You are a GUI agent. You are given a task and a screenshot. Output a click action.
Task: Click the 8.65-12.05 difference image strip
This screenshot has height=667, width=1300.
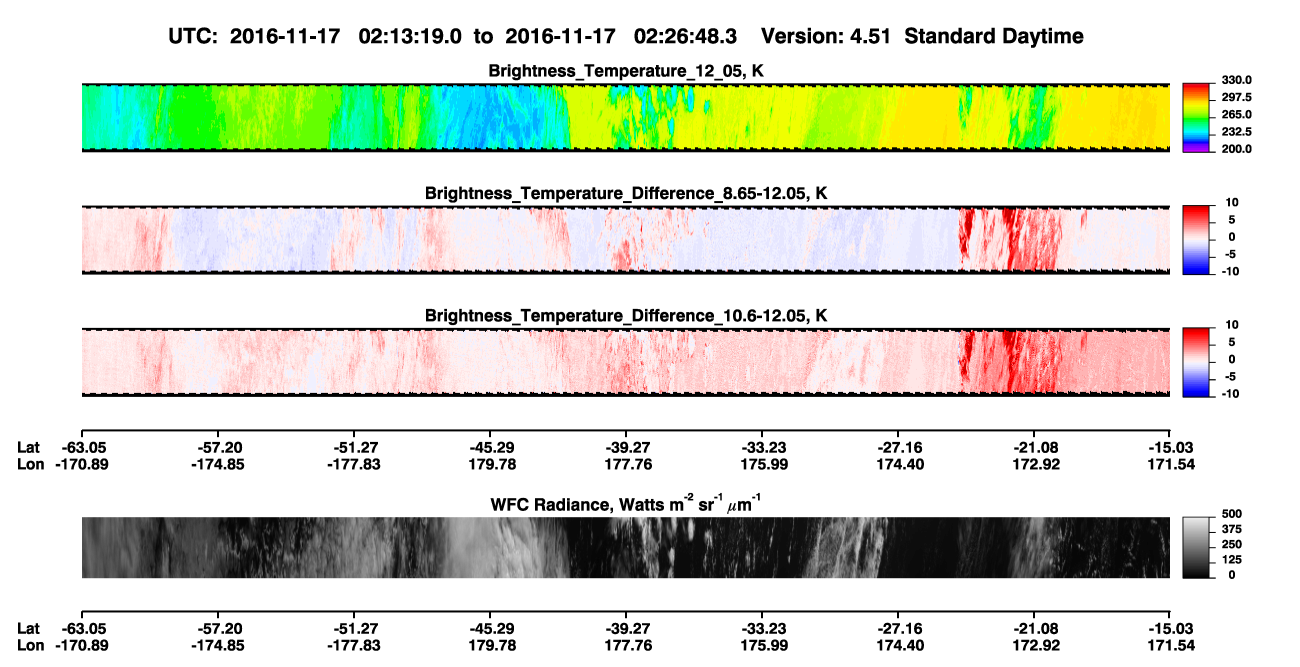[626, 239]
